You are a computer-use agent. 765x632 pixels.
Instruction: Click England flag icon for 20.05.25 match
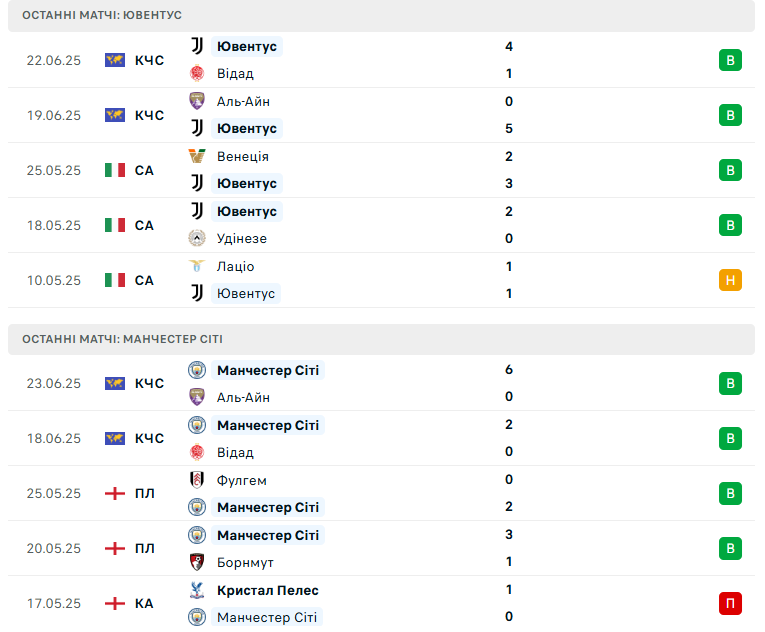(115, 548)
